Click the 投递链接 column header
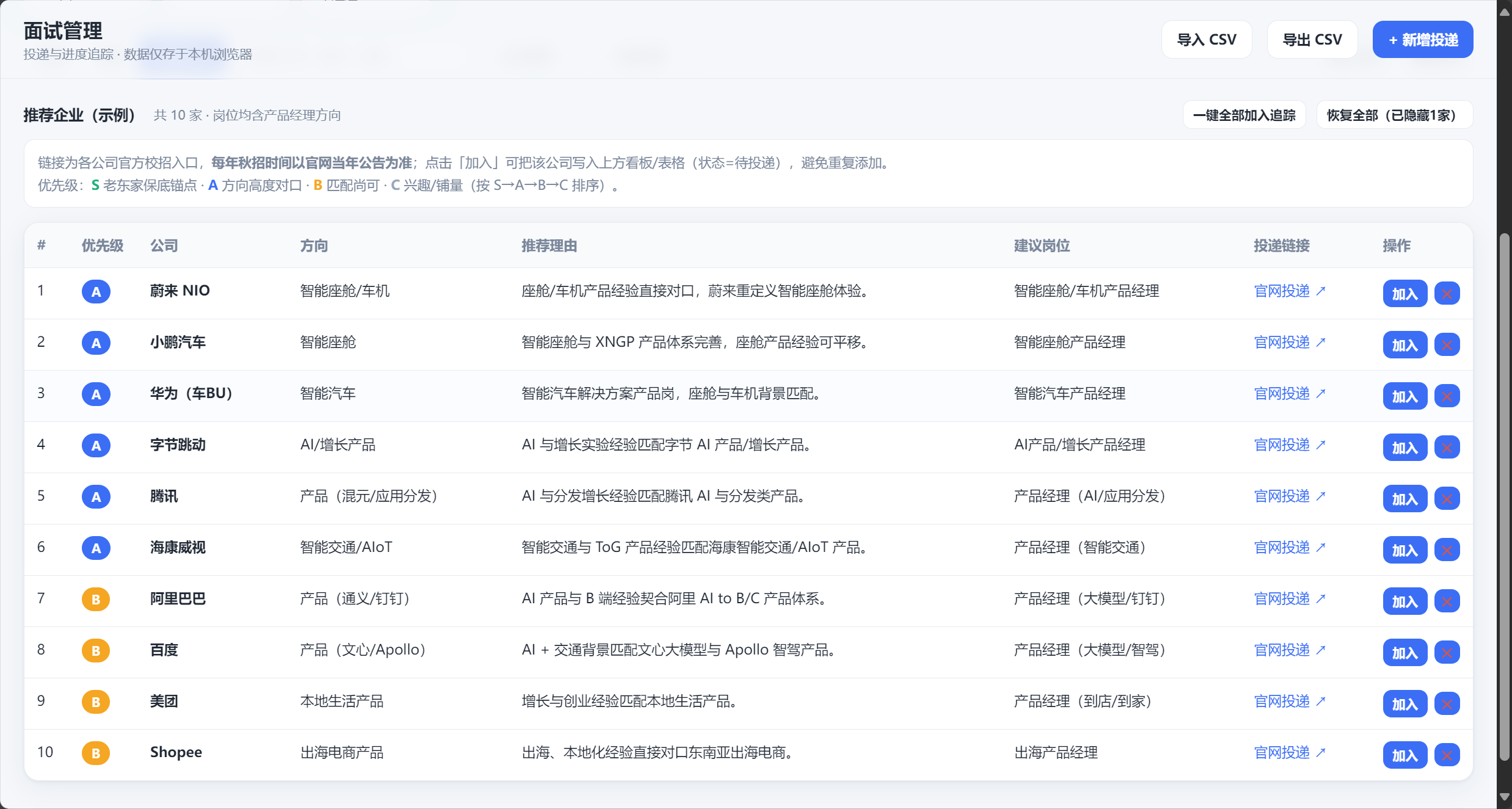Image resolution: width=1512 pixels, height=809 pixels. point(1282,245)
